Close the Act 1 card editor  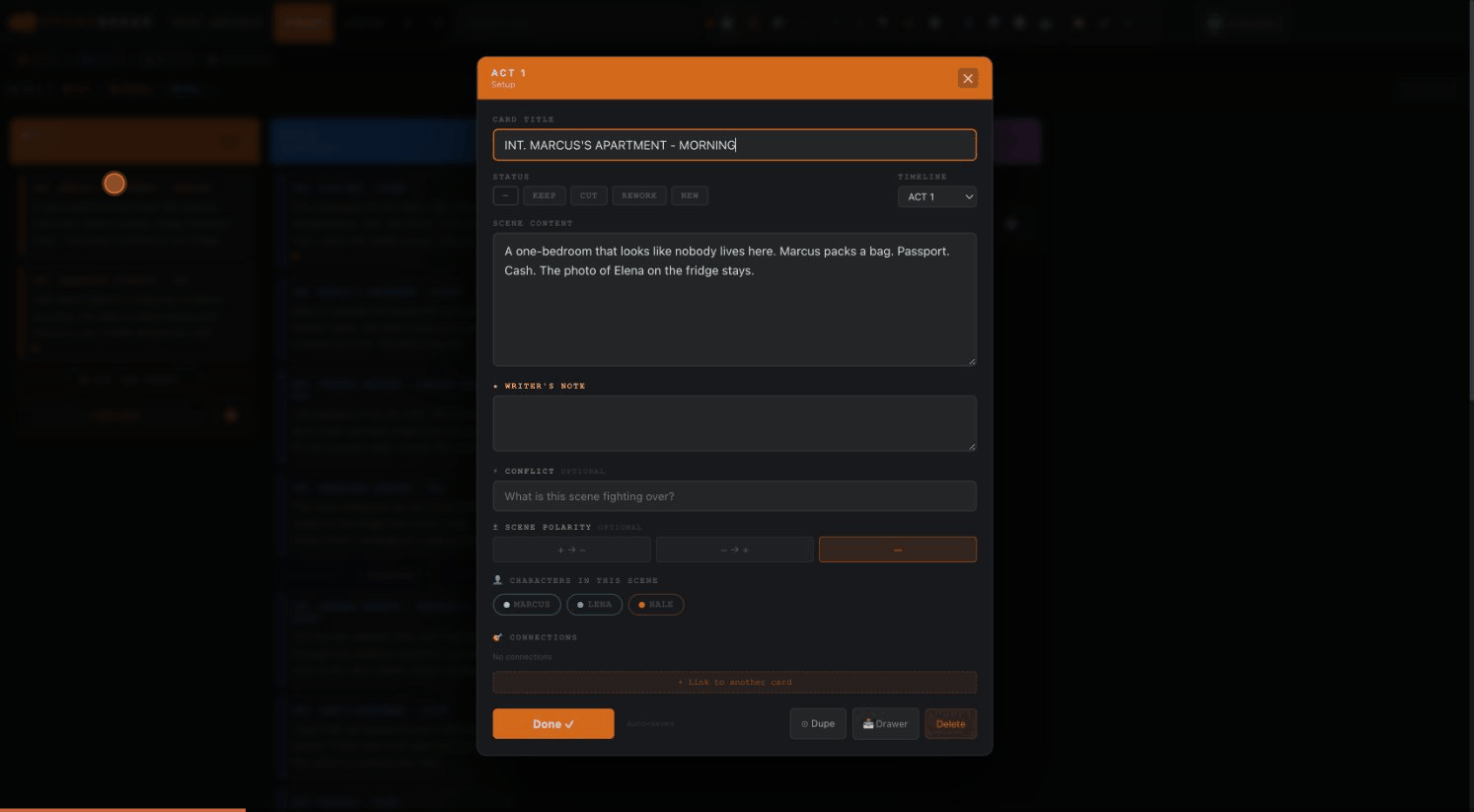click(x=967, y=78)
